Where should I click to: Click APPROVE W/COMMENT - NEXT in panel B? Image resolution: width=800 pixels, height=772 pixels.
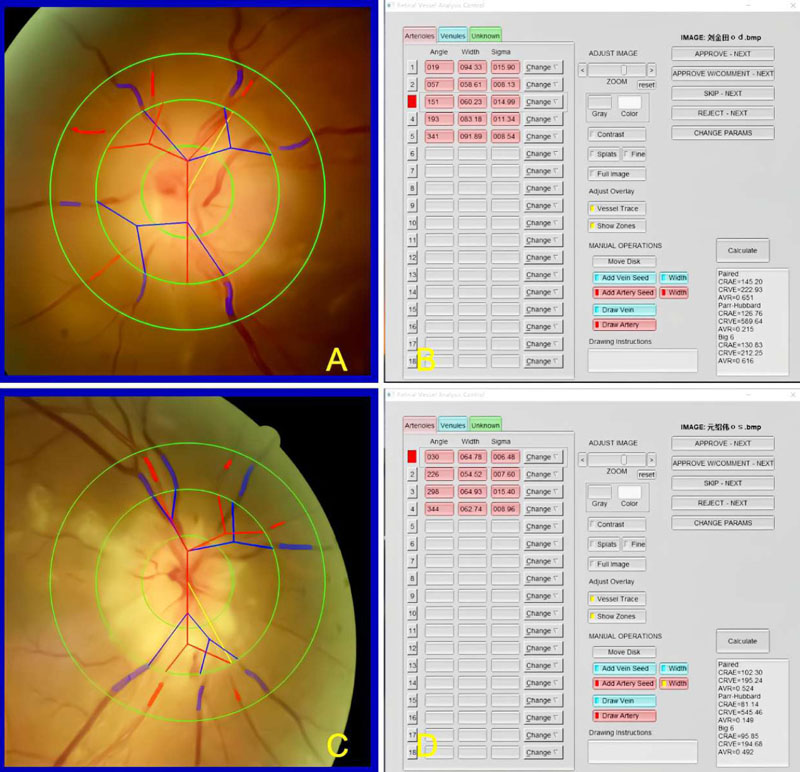pos(722,73)
